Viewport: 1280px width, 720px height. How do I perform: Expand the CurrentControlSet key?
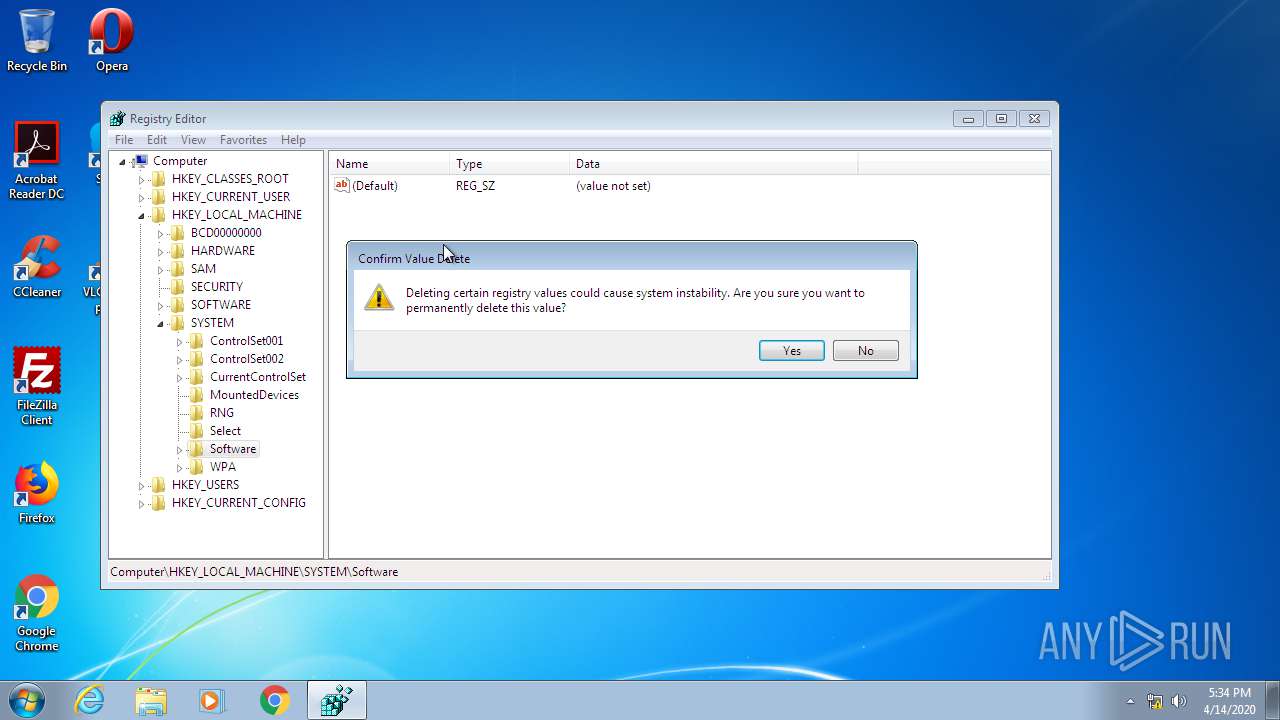tap(180, 377)
